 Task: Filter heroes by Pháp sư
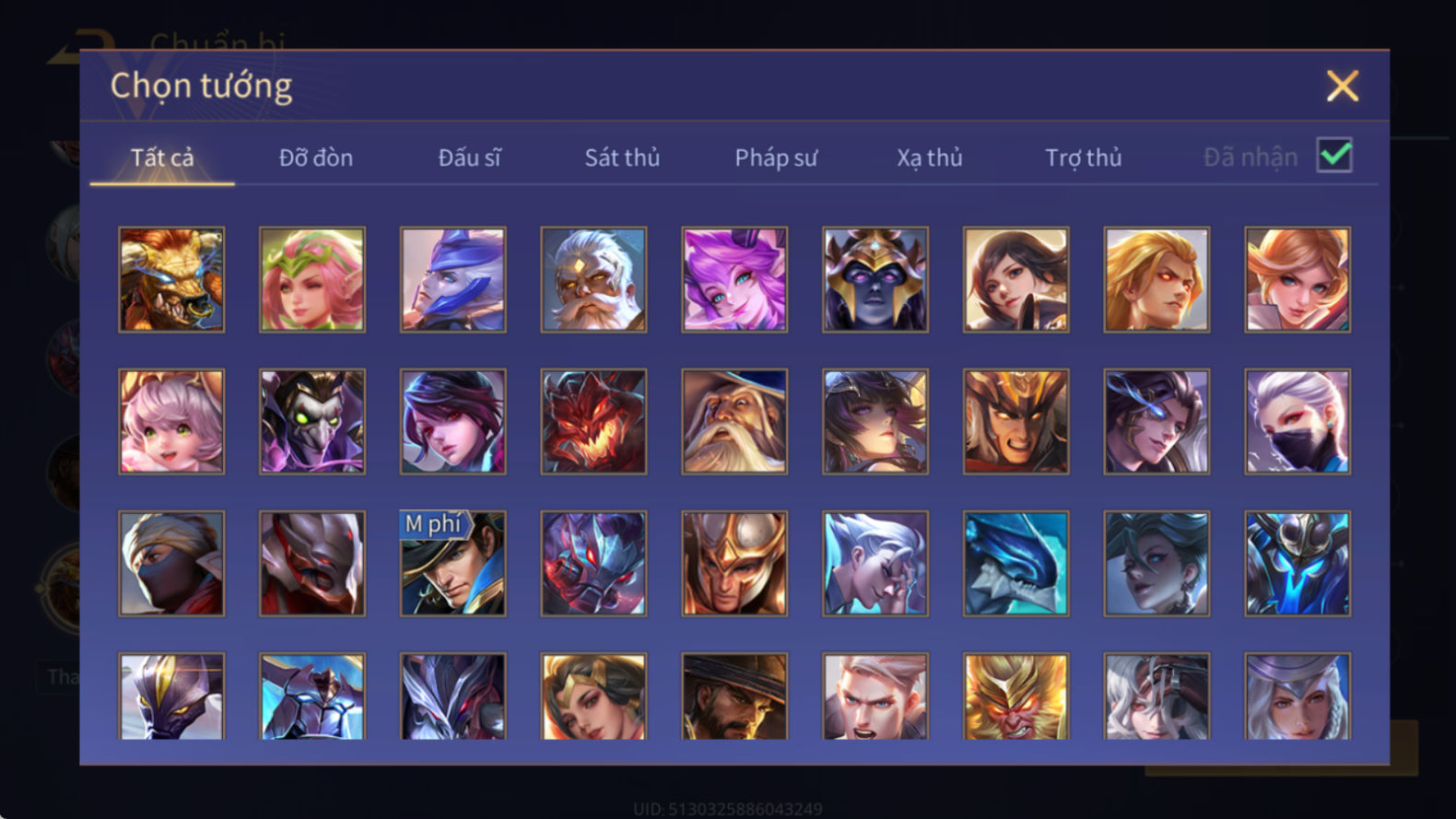click(x=776, y=158)
